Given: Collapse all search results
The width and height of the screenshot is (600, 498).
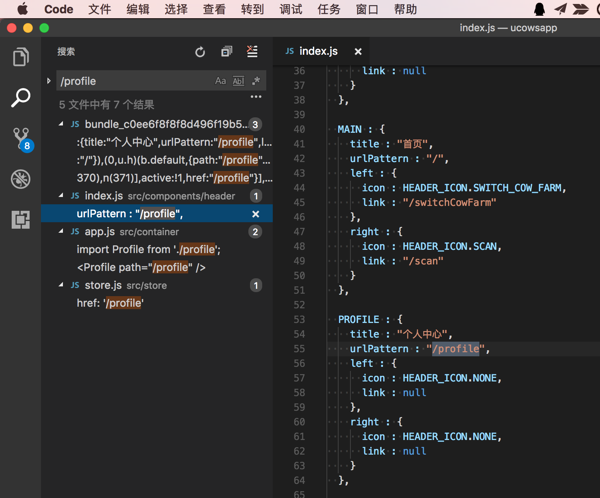Looking at the screenshot, I should [x=226, y=52].
